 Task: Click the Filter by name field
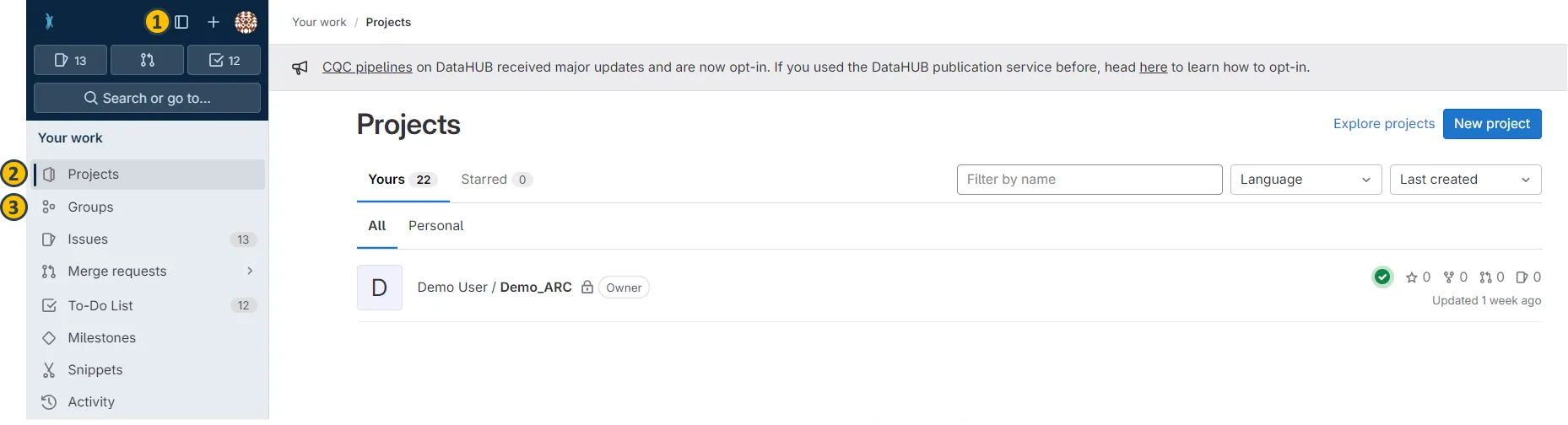(1089, 180)
